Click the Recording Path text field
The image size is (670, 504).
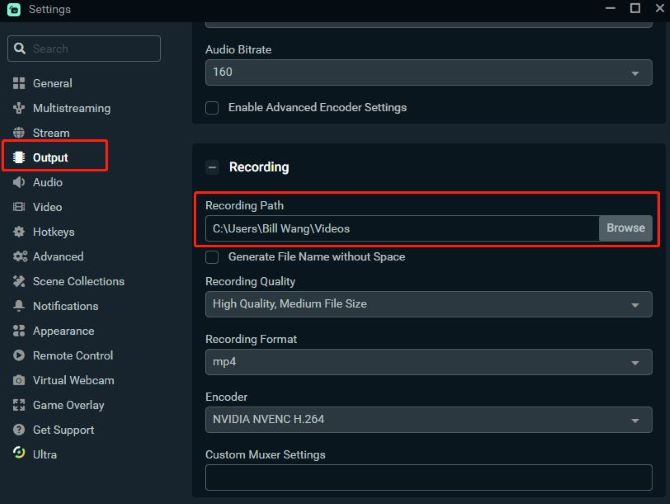[402, 229]
